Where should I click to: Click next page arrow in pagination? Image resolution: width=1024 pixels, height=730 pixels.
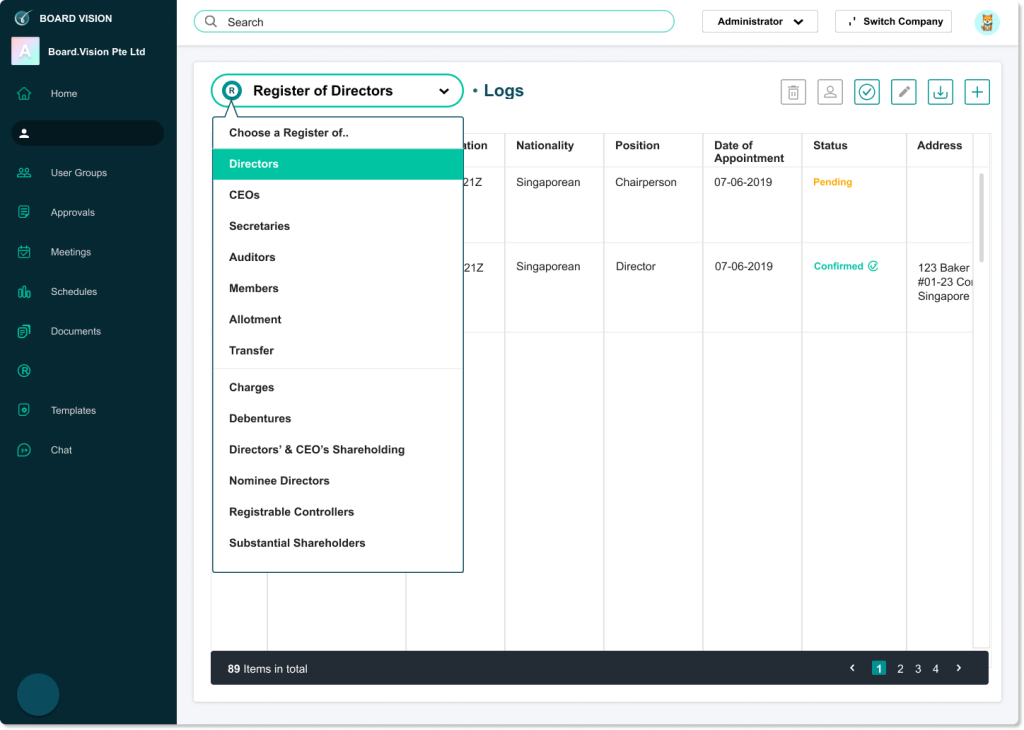[x=959, y=668]
